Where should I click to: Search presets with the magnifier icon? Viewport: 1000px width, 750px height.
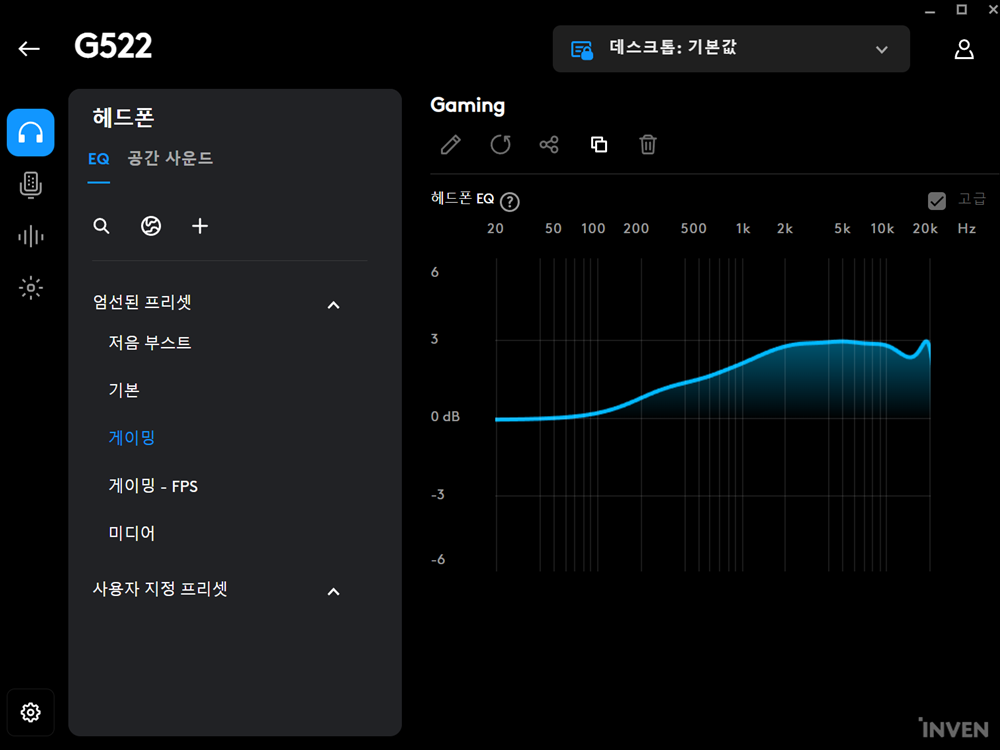(x=101, y=226)
